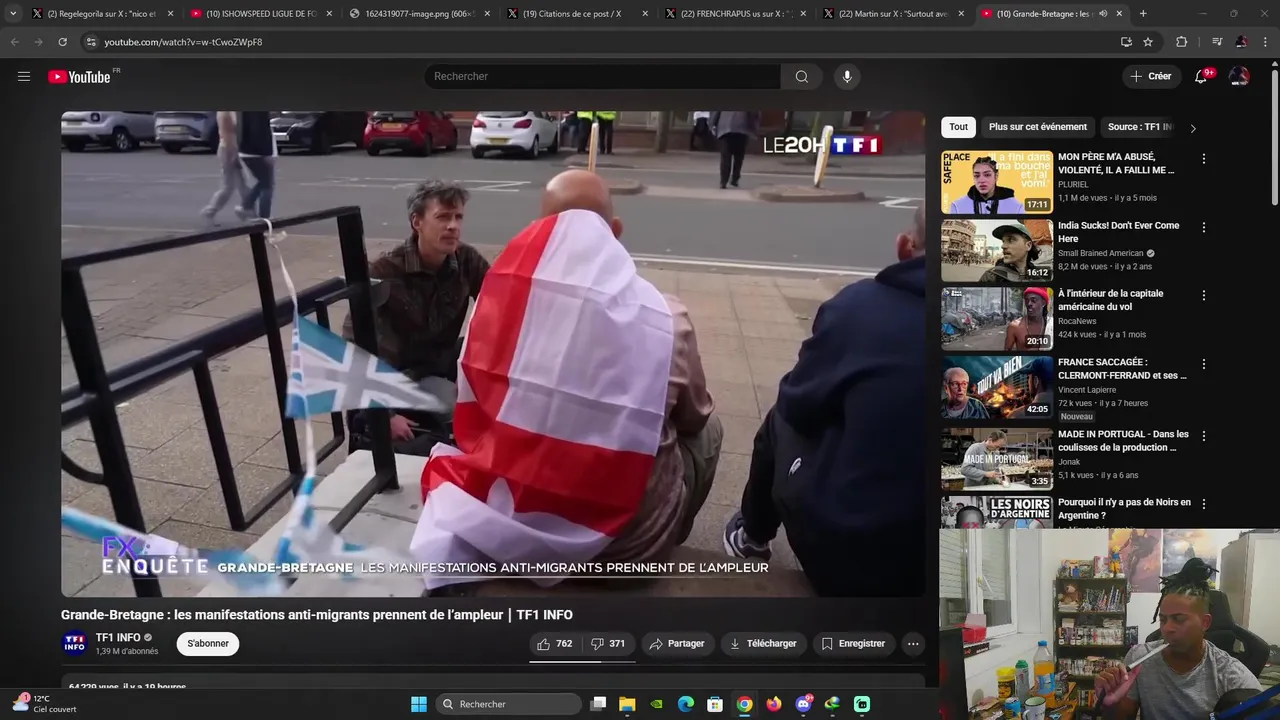Open Windows Start menu
This screenshot has height=720, width=1280.
pos(419,704)
